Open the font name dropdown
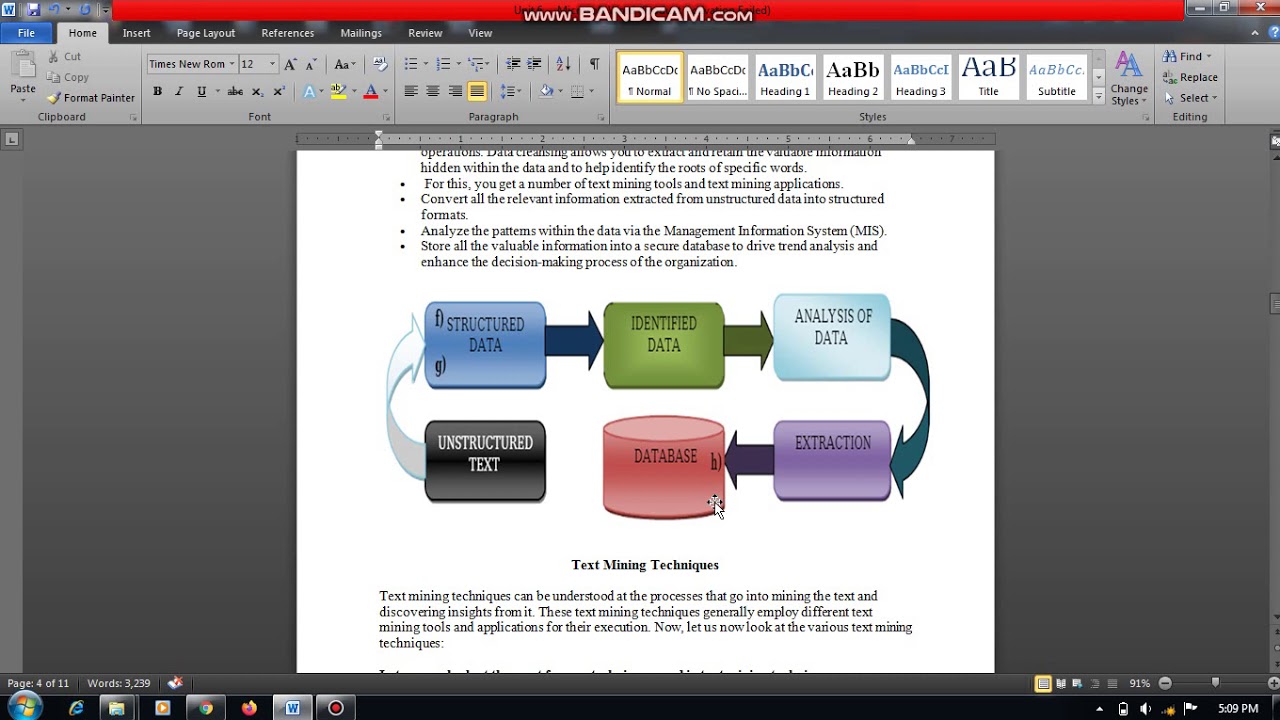This screenshot has width=1280, height=720. coord(231,64)
